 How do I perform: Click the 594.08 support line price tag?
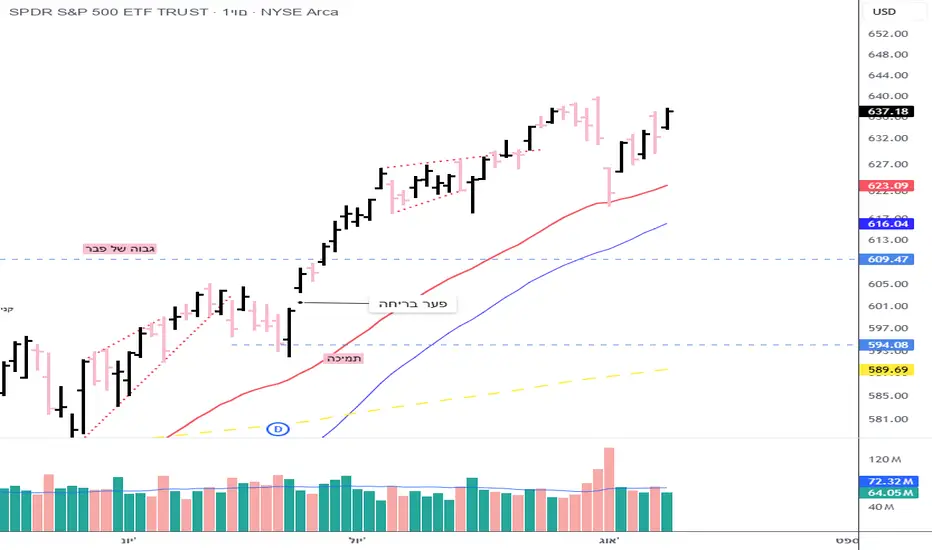coord(887,345)
